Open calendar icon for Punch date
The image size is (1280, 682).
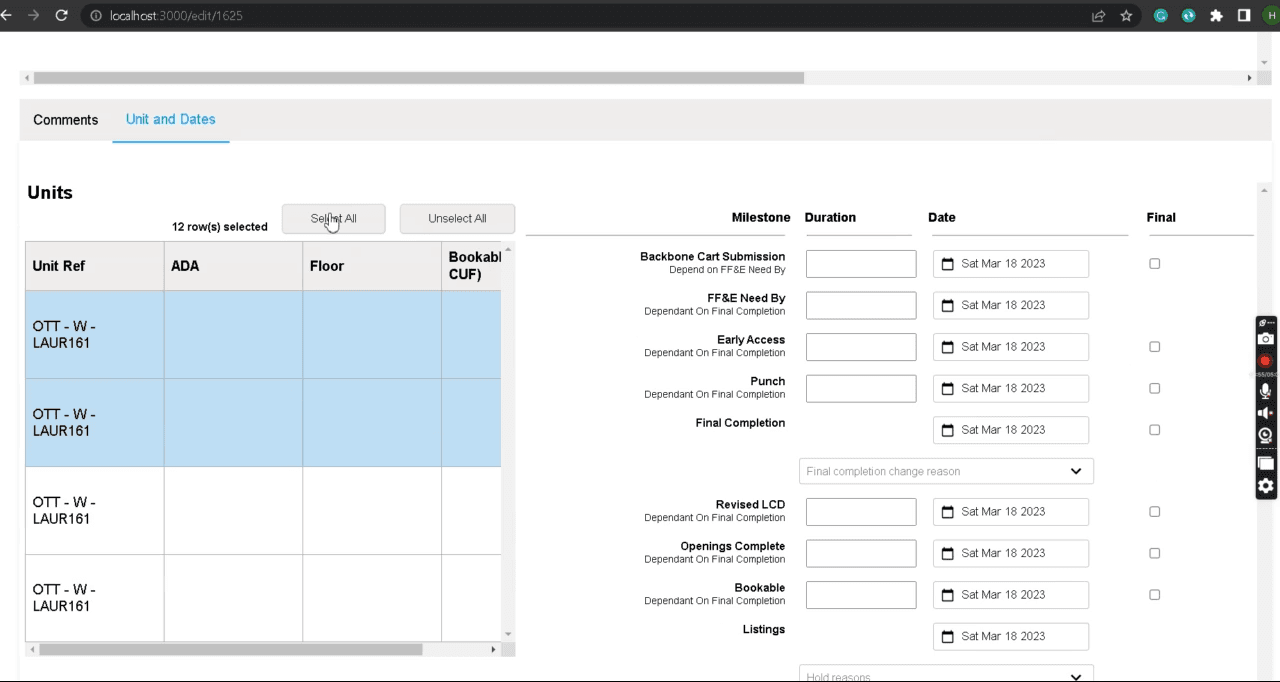(x=948, y=388)
